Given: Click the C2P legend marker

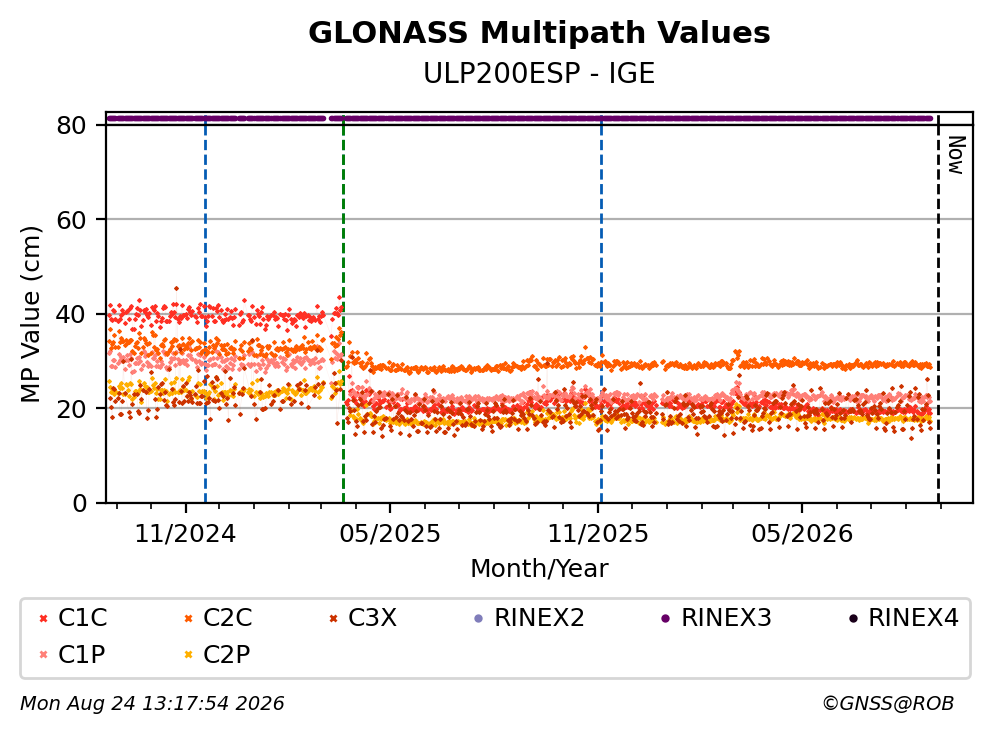Looking at the screenshot, I should tap(188, 655).
